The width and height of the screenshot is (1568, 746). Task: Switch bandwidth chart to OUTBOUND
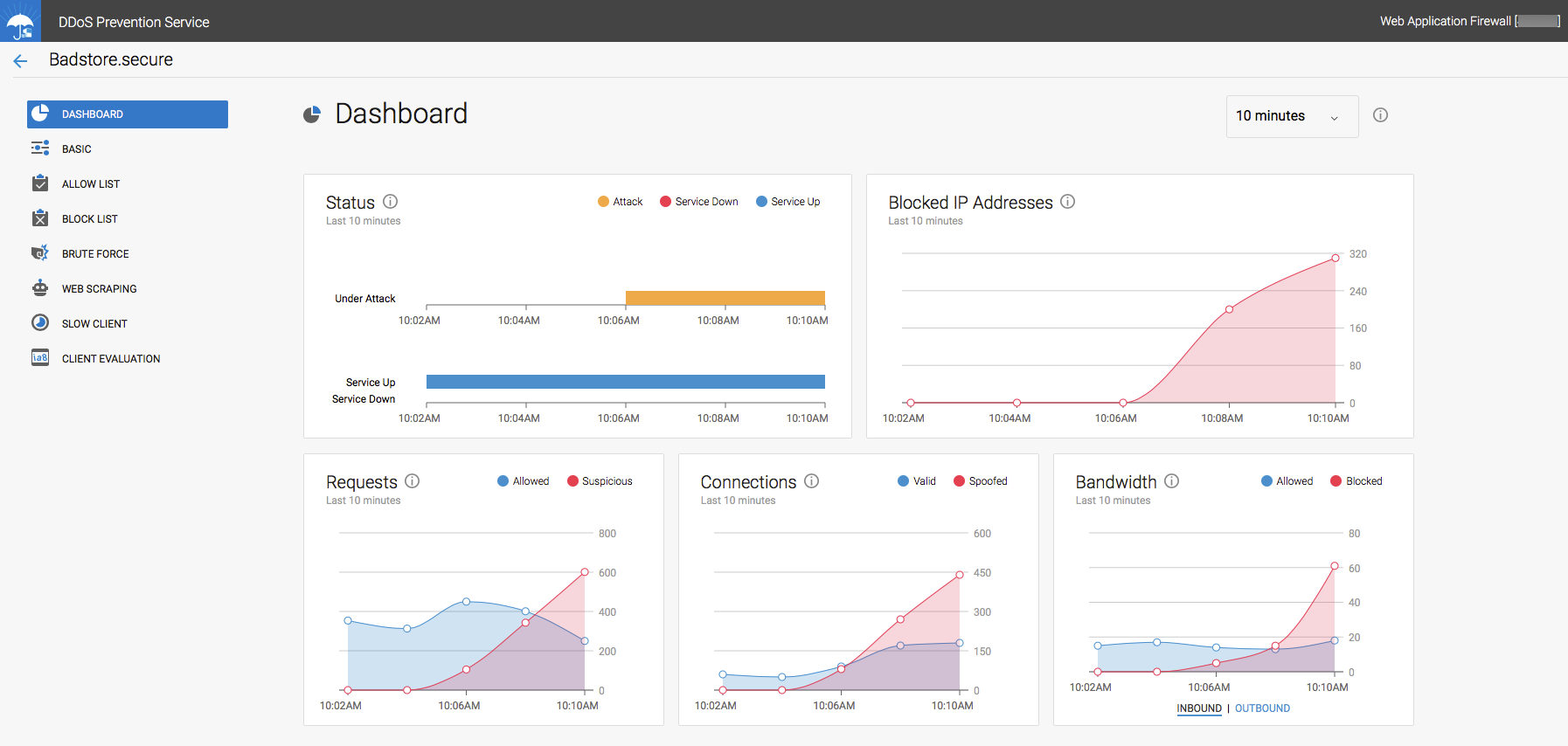[x=1262, y=708]
